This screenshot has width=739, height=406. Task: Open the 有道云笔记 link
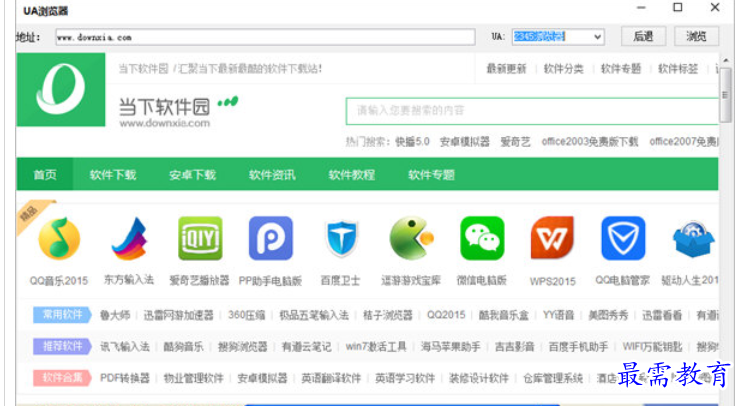[306, 347]
